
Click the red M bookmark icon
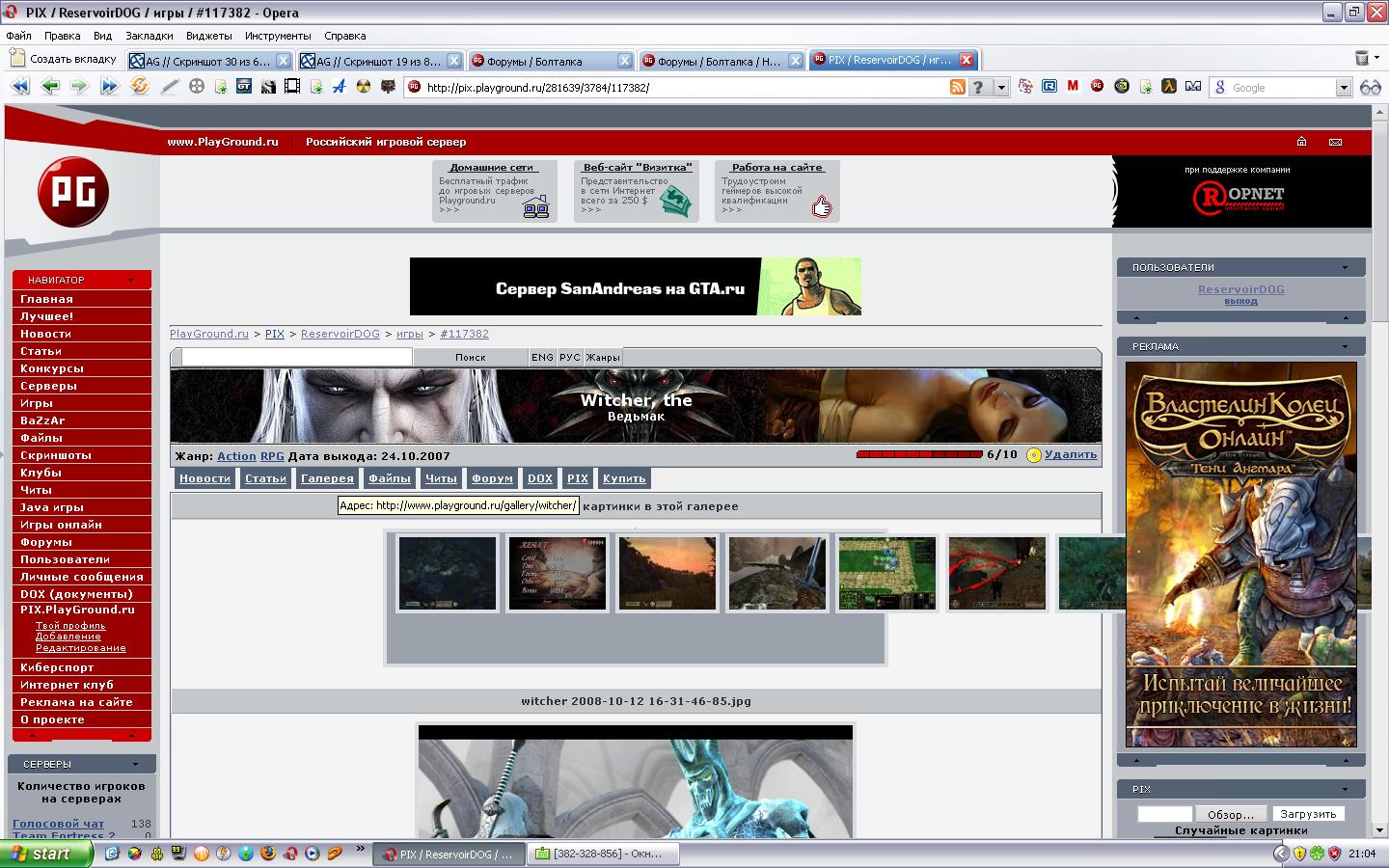pyautogui.click(x=1073, y=87)
